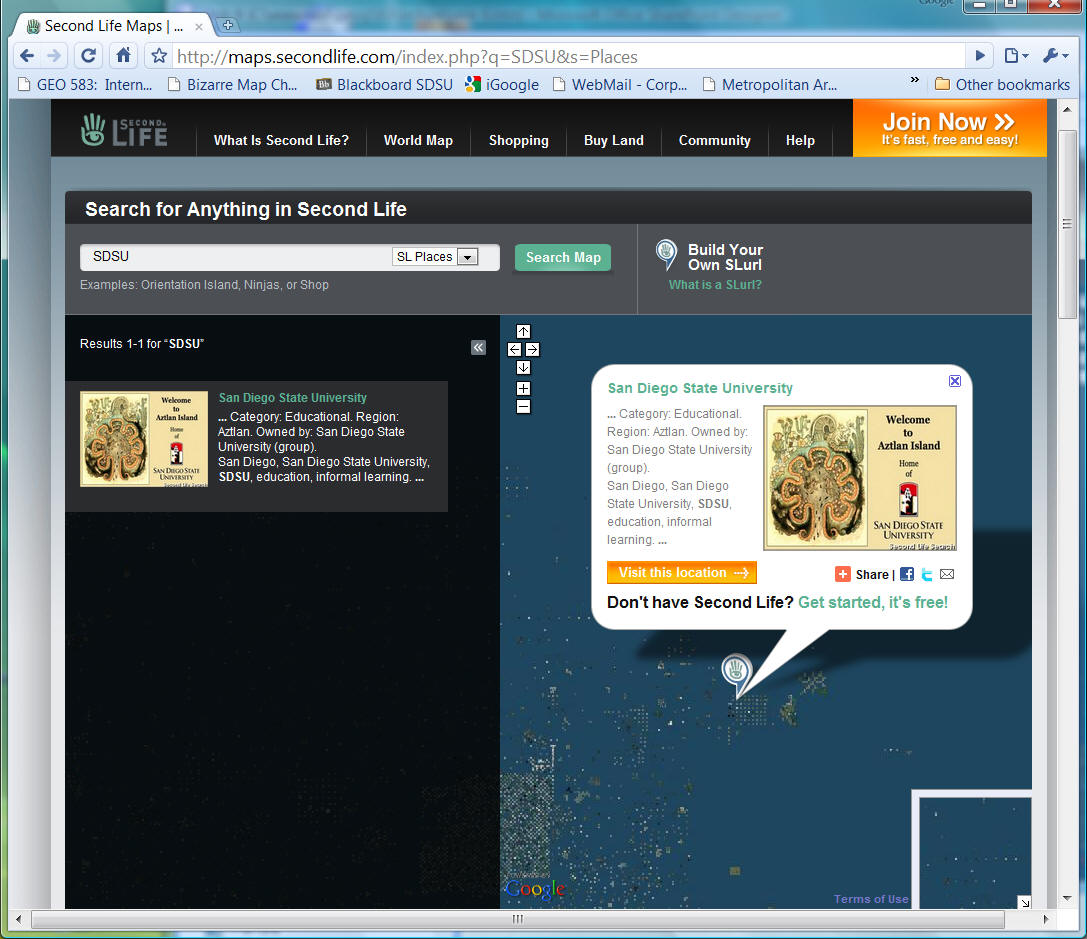Image resolution: width=1087 pixels, height=939 pixels.
Task: Click the horizontal scrollbar left arrow
Action: [x=19, y=920]
